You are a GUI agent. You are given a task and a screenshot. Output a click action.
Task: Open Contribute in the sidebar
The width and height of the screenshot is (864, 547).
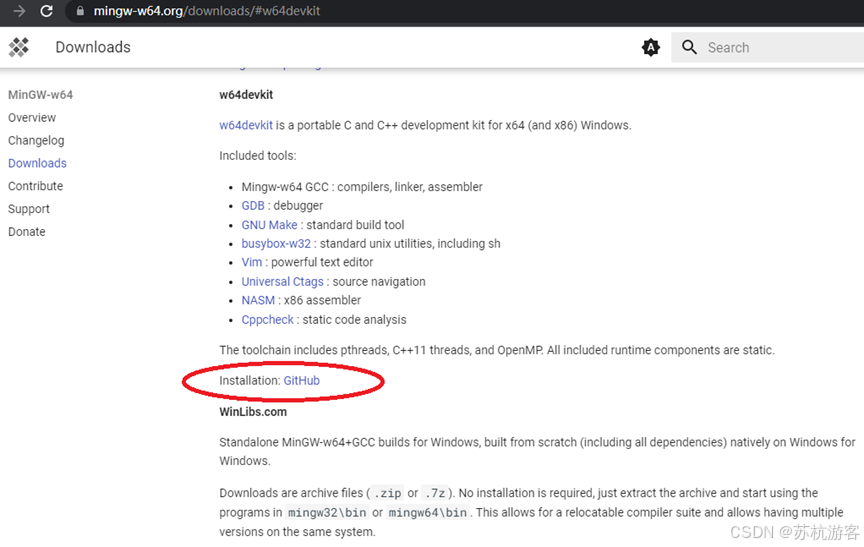(36, 186)
